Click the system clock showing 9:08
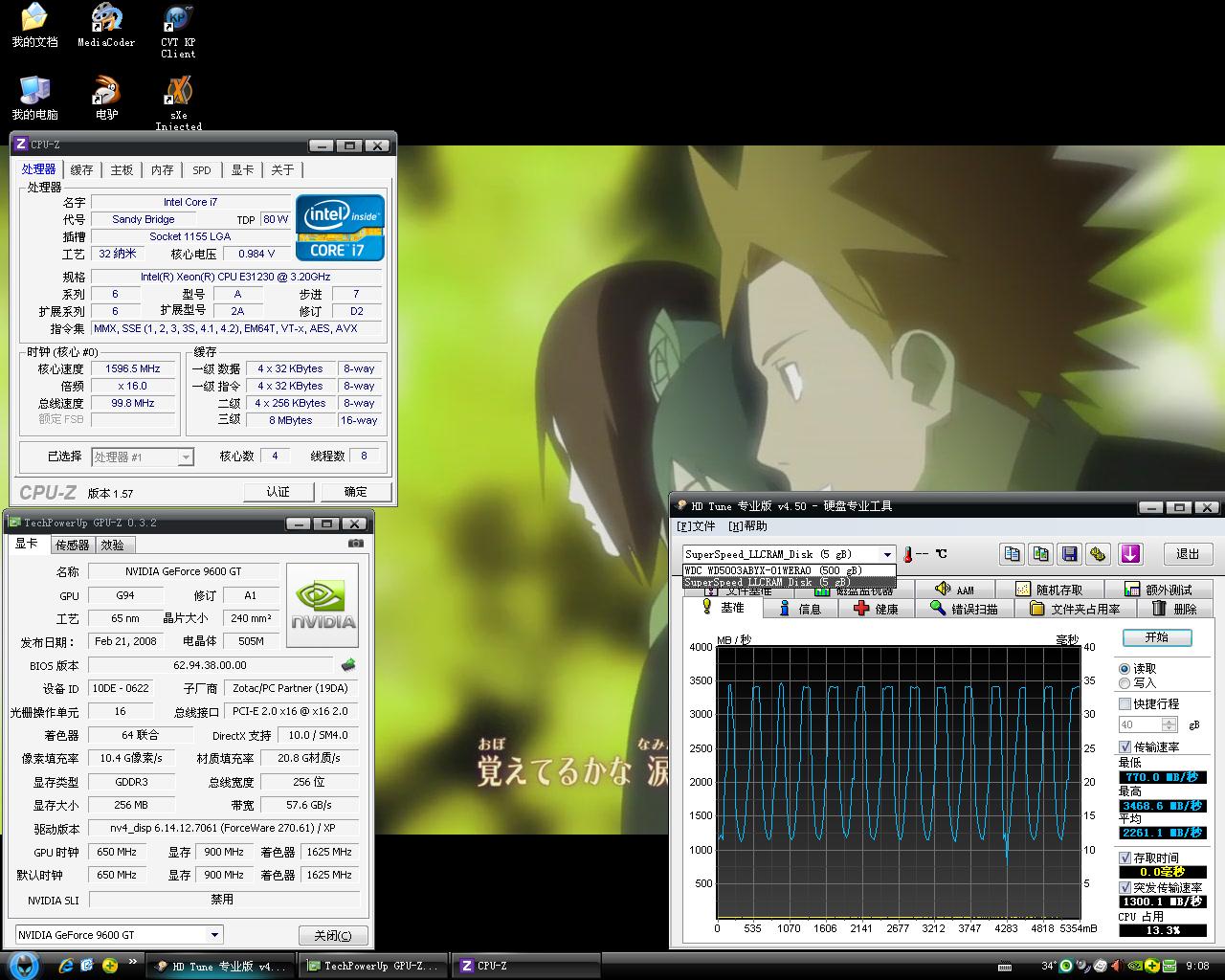The height and width of the screenshot is (980, 1225). pyautogui.click(x=1196, y=966)
